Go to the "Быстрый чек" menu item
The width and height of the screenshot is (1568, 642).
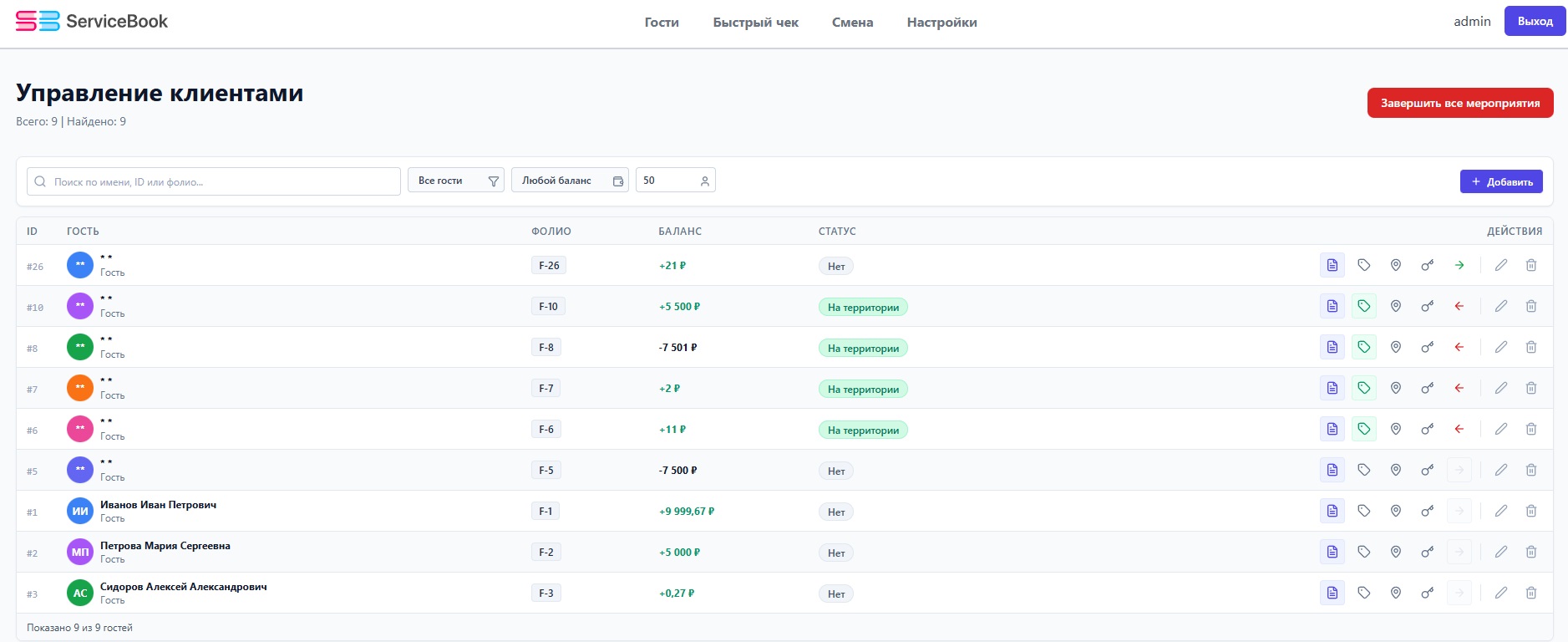point(755,23)
